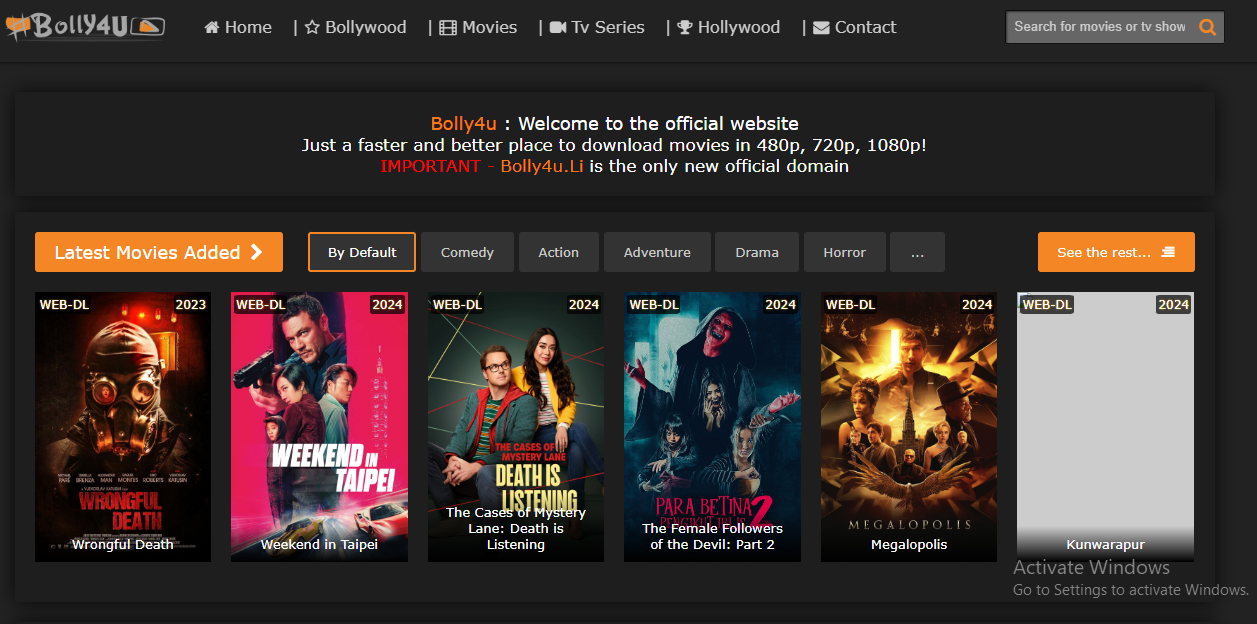Click the WEB-DL badge on Kunwarapur card

click(1047, 304)
